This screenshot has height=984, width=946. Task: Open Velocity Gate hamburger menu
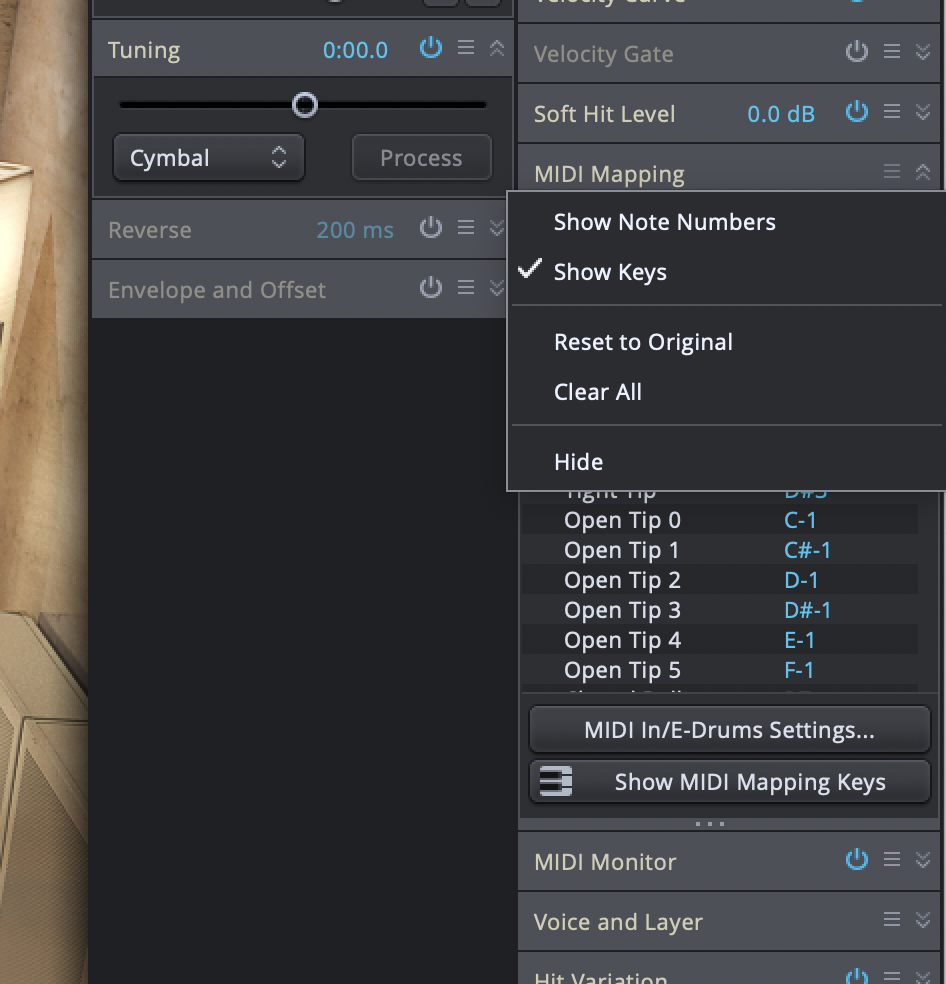[x=892, y=52]
